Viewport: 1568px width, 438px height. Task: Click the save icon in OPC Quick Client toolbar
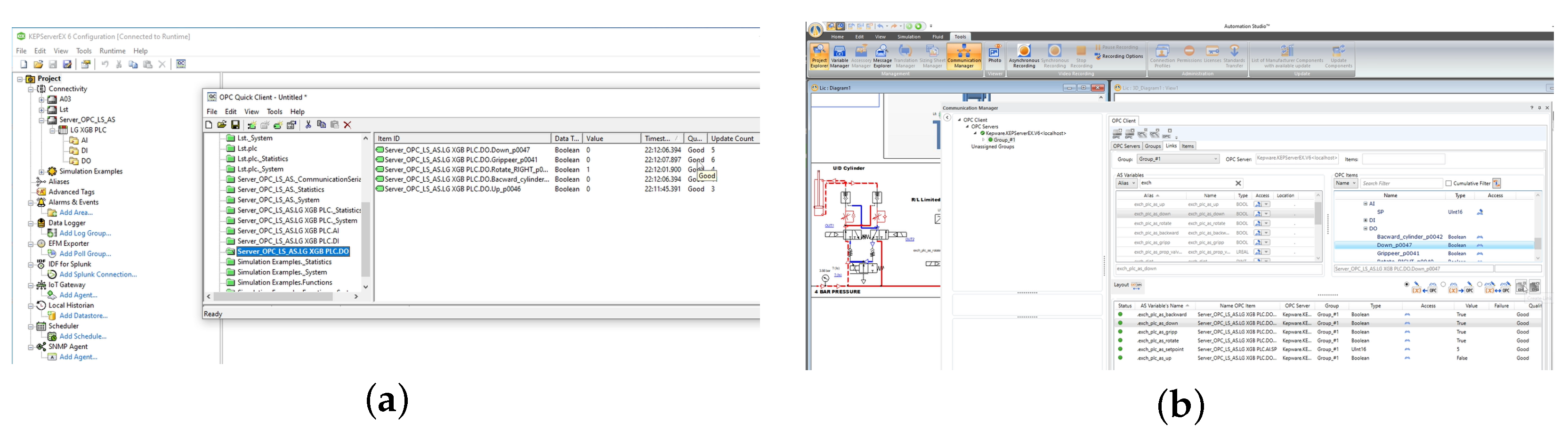coord(235,125)
